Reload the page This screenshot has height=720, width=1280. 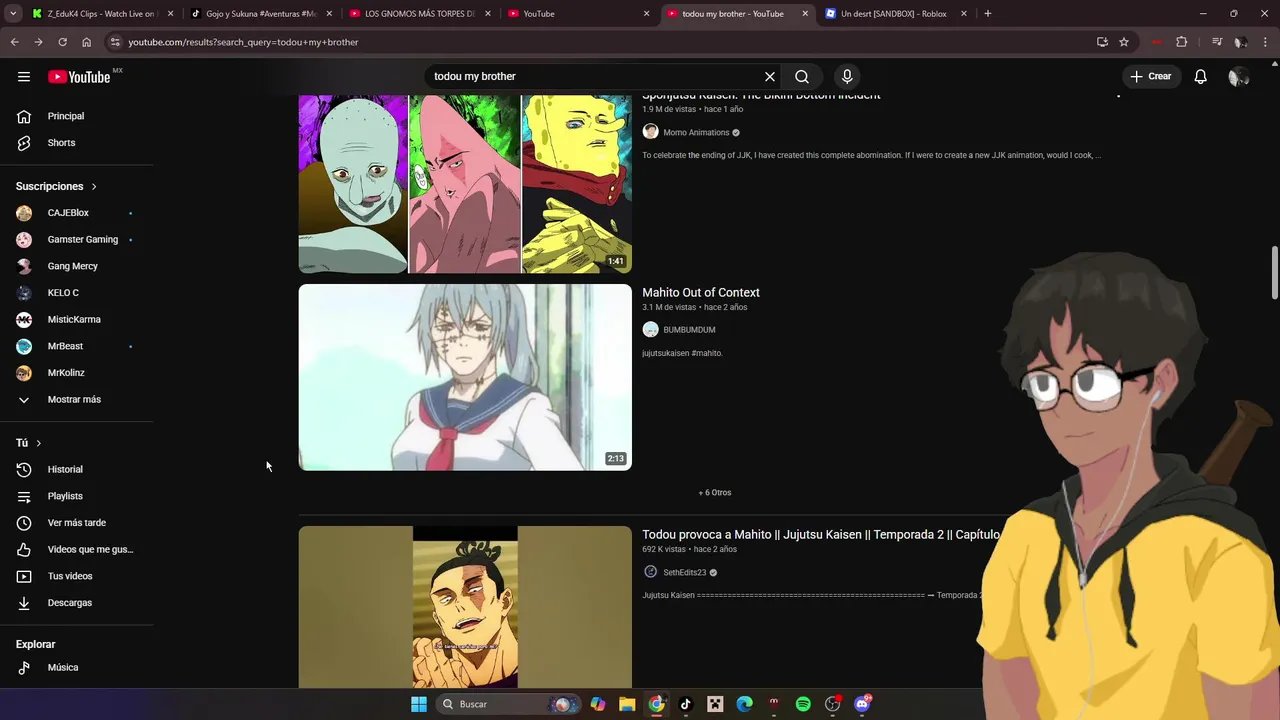coord(62,42)
